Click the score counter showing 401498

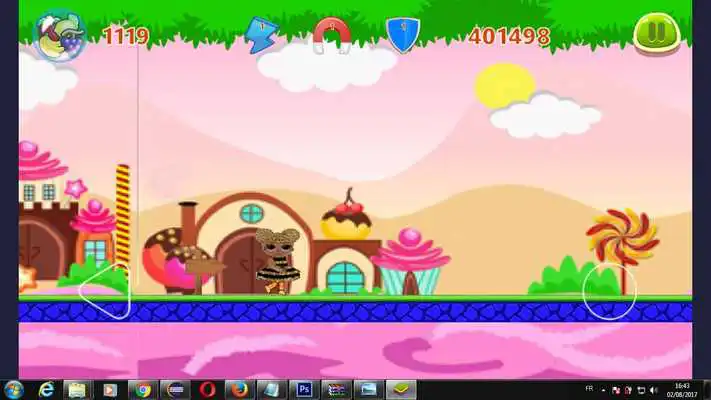[x=509, y=36]
